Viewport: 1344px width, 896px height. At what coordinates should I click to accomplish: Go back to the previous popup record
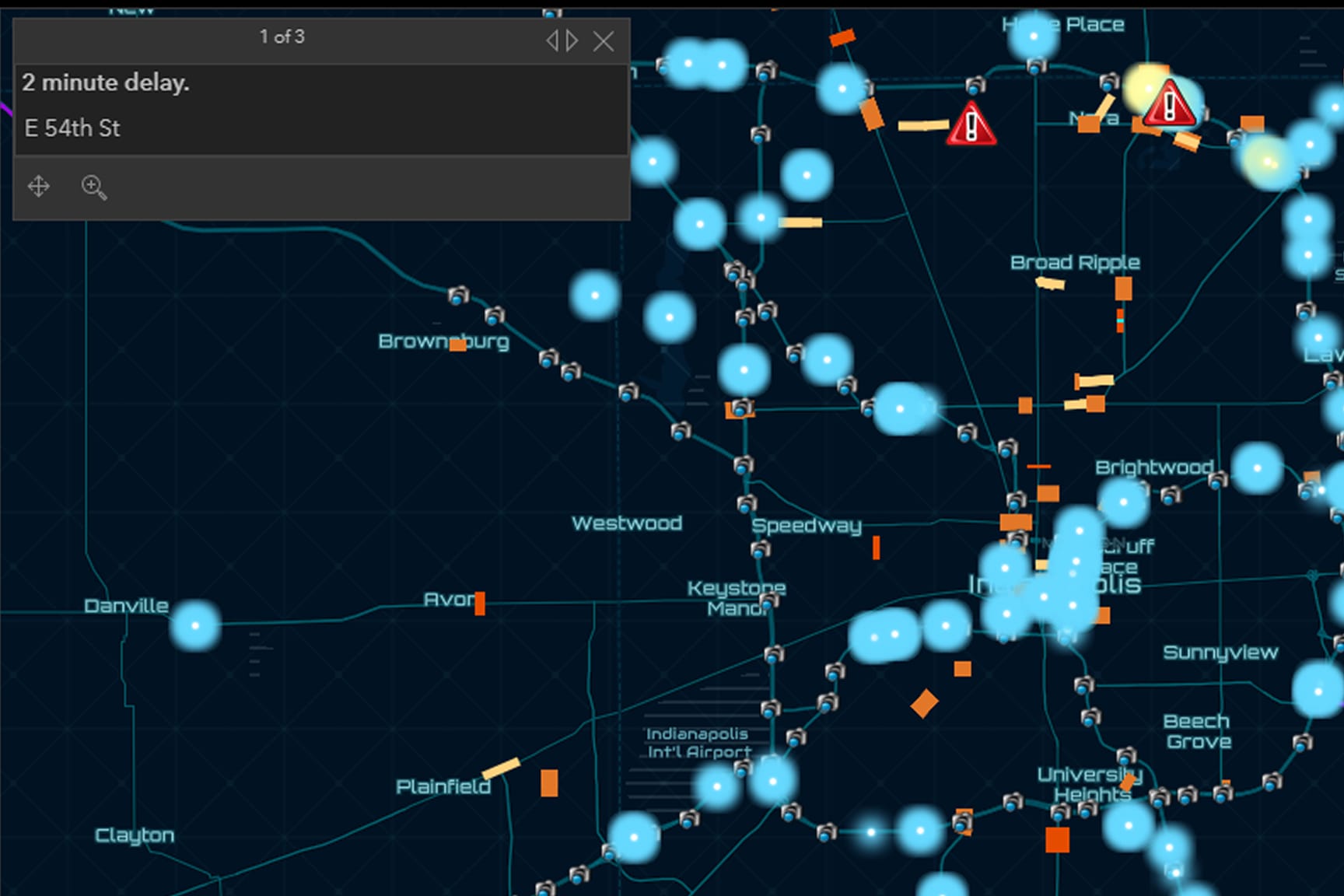(555, 40)
